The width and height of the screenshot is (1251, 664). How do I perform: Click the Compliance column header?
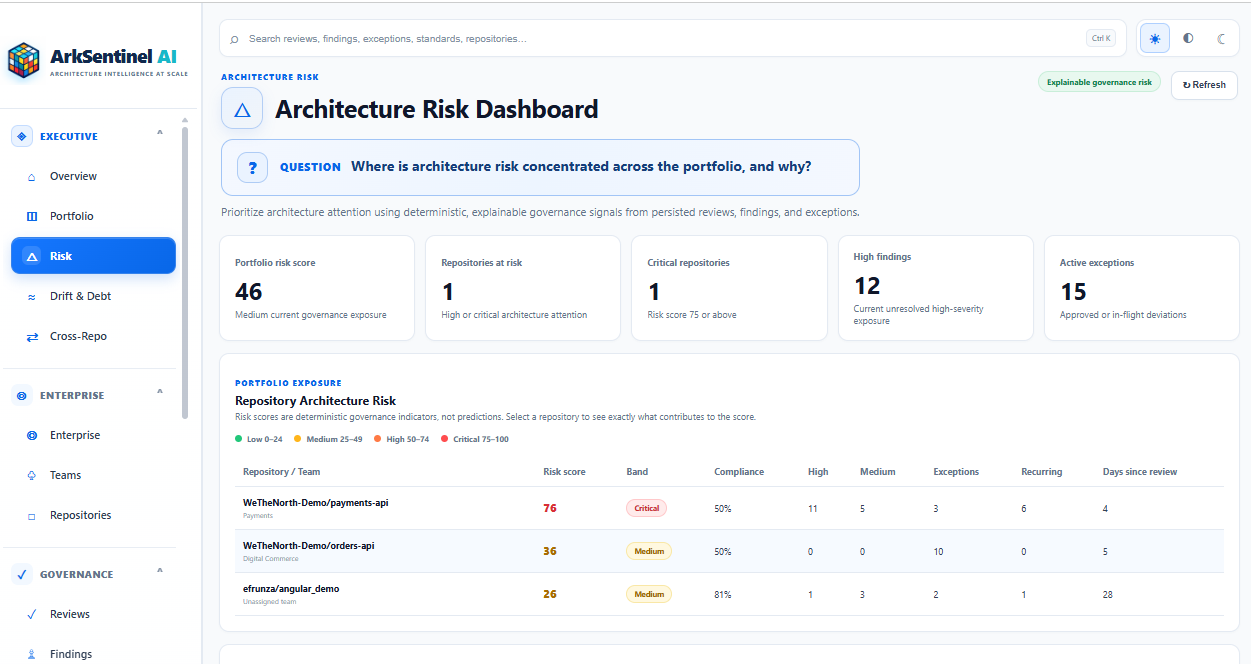tap(739, 471)
